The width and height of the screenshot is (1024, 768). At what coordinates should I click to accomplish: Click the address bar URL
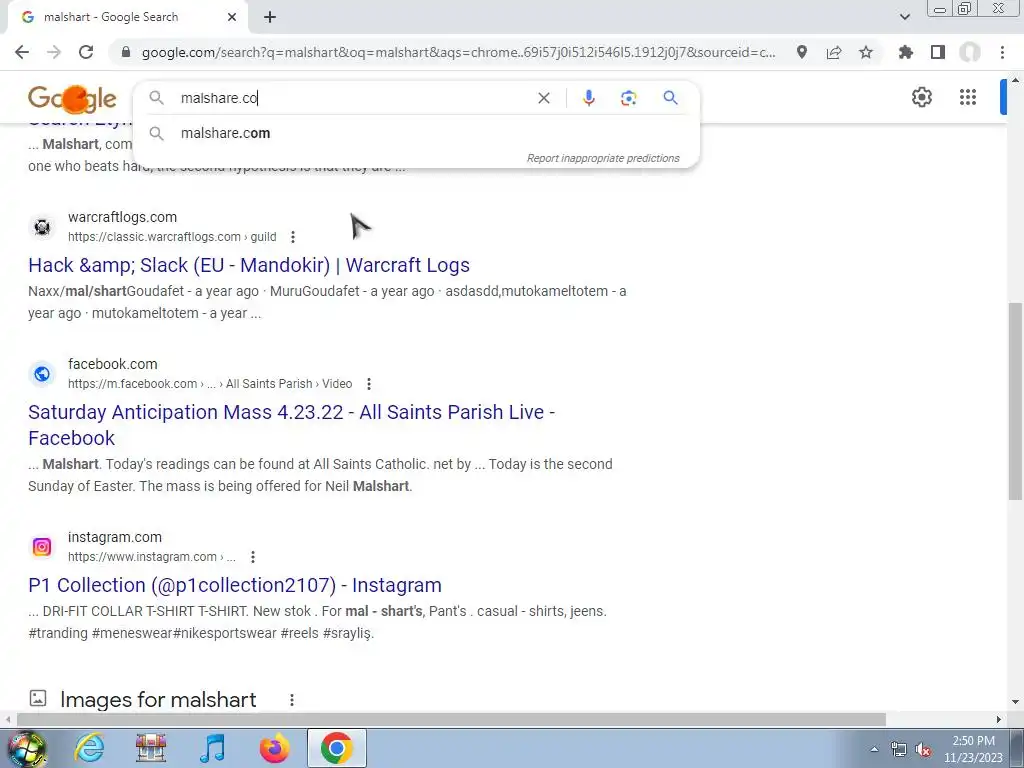coord(458,52)
